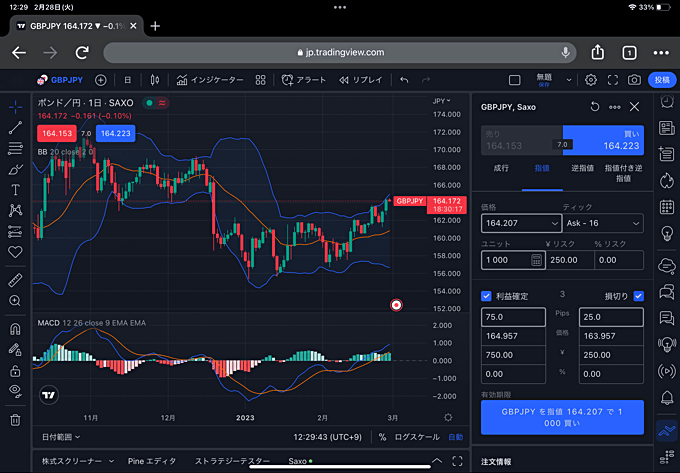
Task: Open the daily timeframe selector
Action: click(128, 80)
